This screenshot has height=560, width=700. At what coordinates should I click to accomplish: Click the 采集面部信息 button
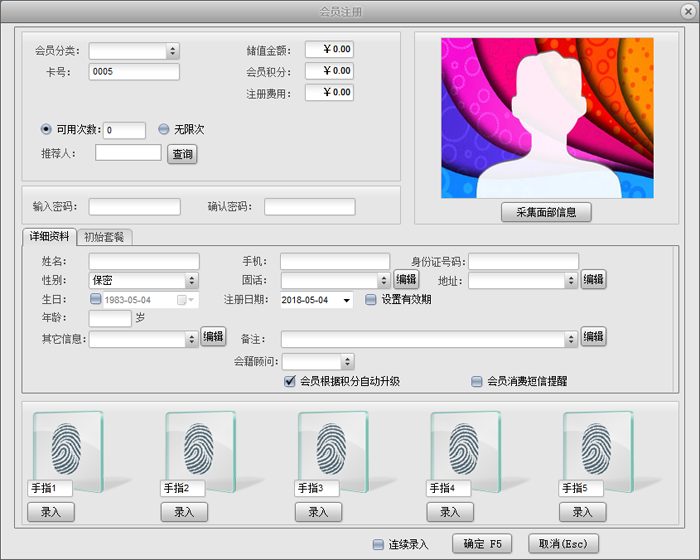546,212
